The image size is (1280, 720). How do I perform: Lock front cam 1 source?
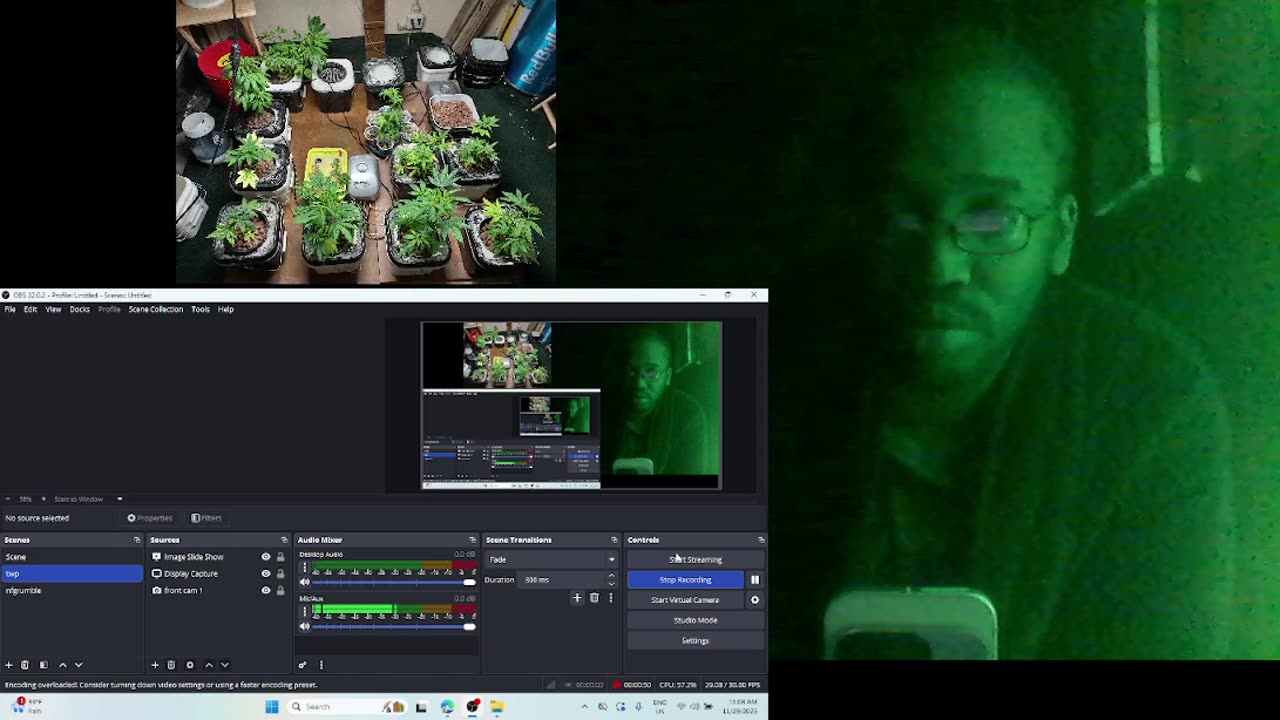(x=280, y=591)
